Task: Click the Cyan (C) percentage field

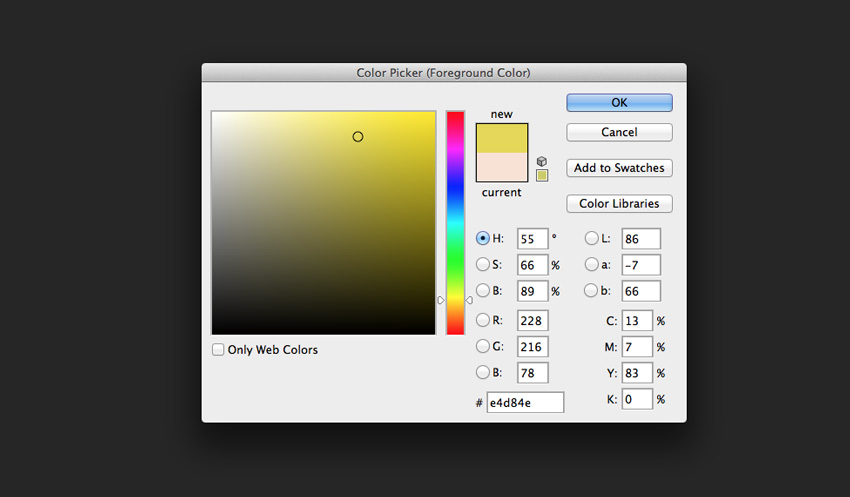Action: pos(637,321)
